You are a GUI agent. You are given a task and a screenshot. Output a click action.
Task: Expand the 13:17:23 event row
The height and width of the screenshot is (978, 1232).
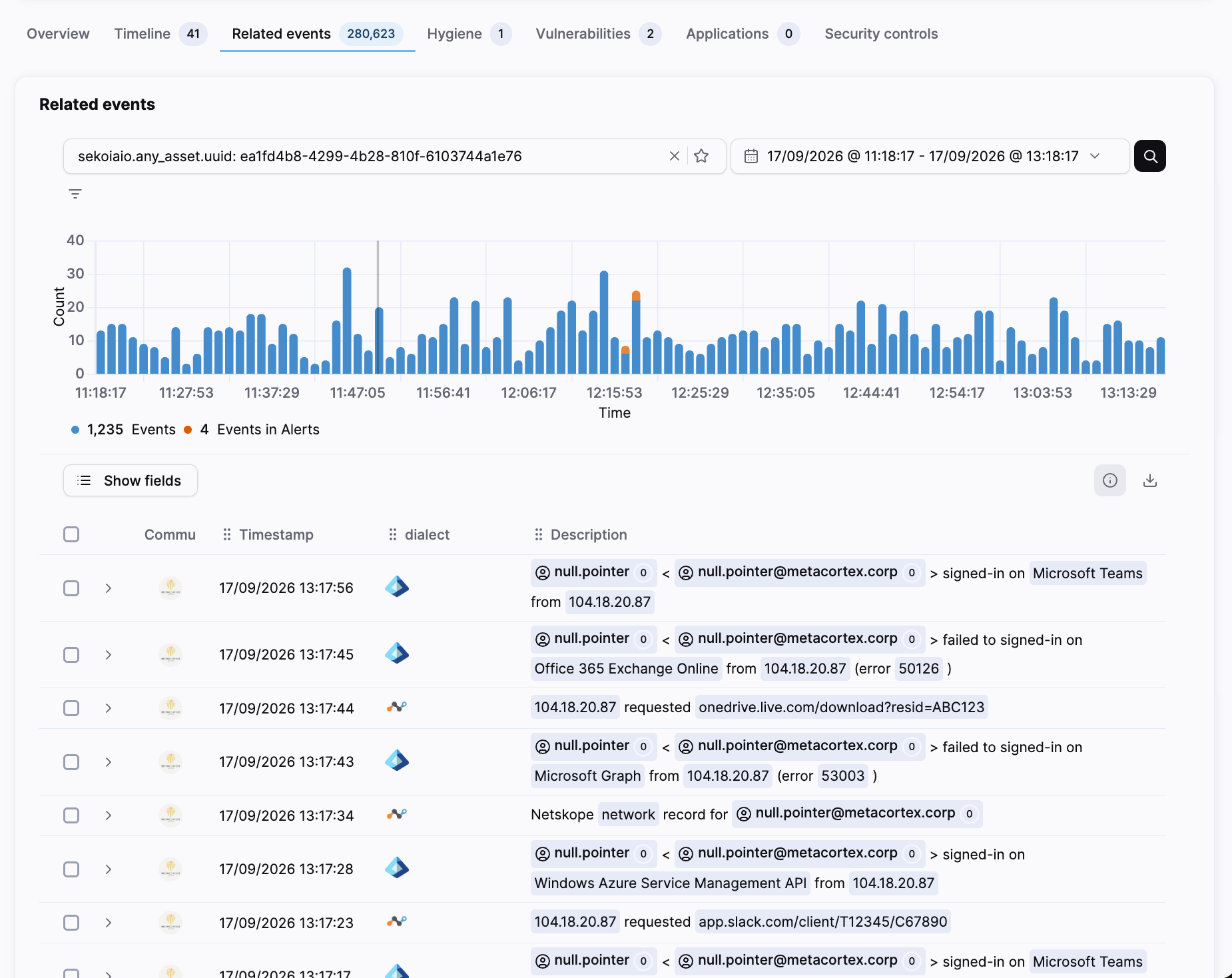click(108, 923)
